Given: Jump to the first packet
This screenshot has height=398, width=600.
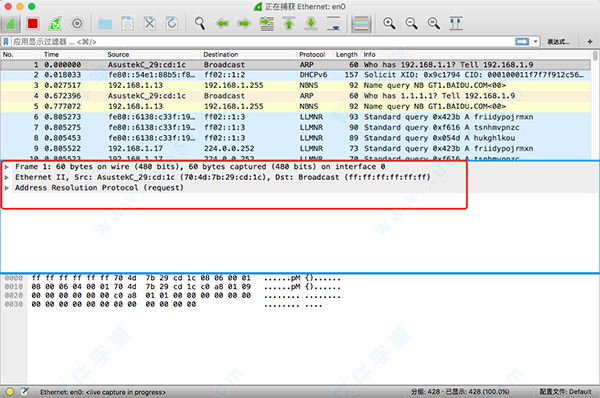Looking at the screenshot, I should (x=289, y=24).
